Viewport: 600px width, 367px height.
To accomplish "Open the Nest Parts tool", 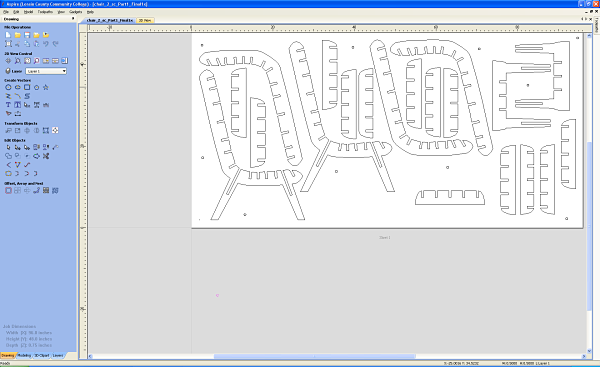I will [46, 190].
